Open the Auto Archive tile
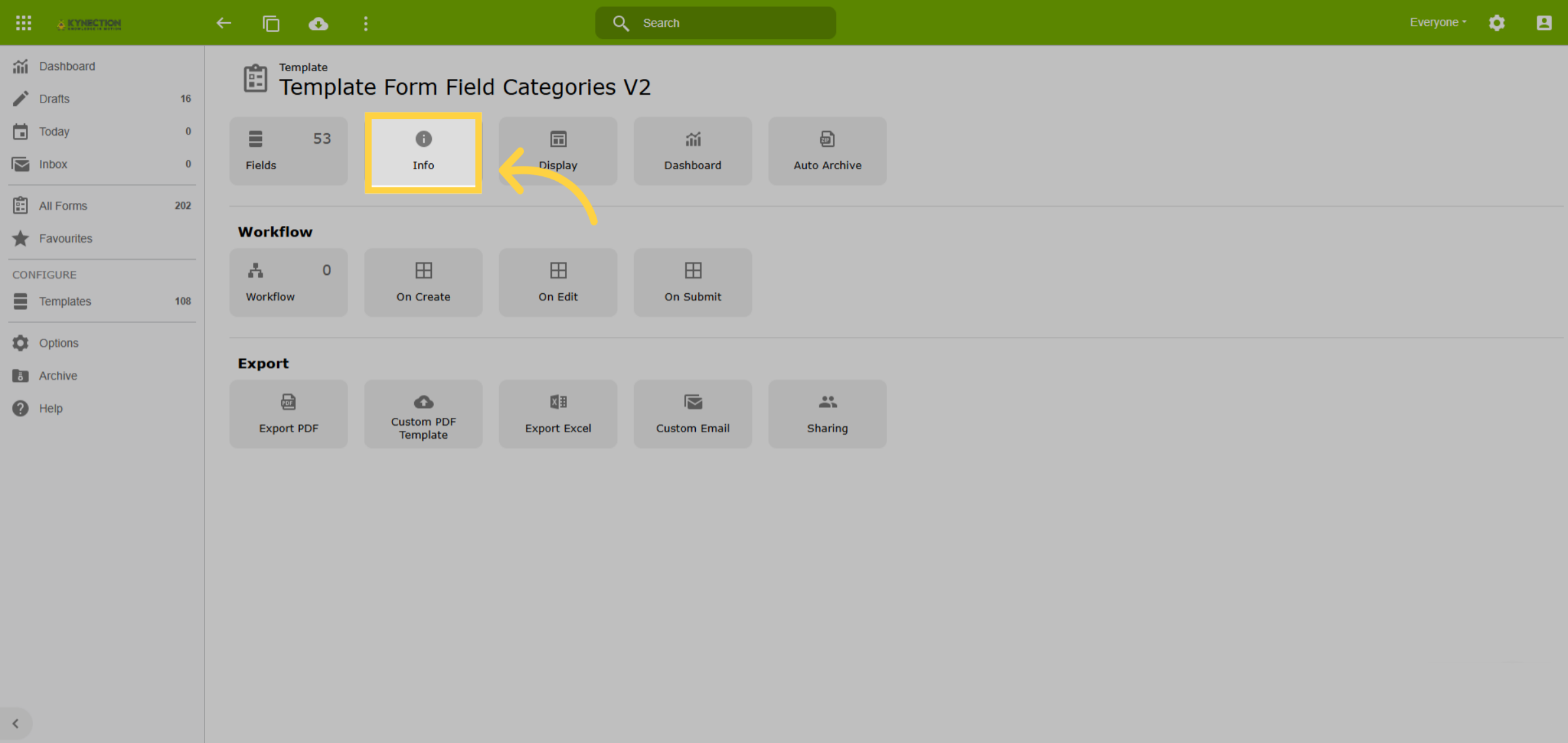1568x743 pixels. pos(827,151)
